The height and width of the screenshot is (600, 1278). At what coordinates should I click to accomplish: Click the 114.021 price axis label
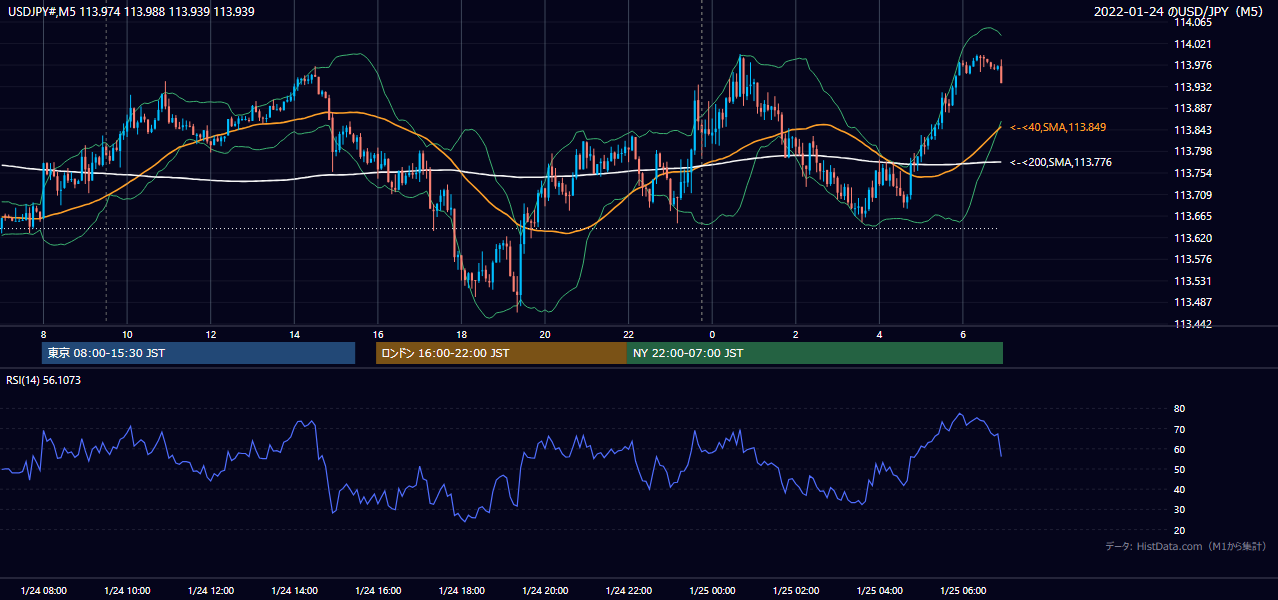coord(1193,44)
